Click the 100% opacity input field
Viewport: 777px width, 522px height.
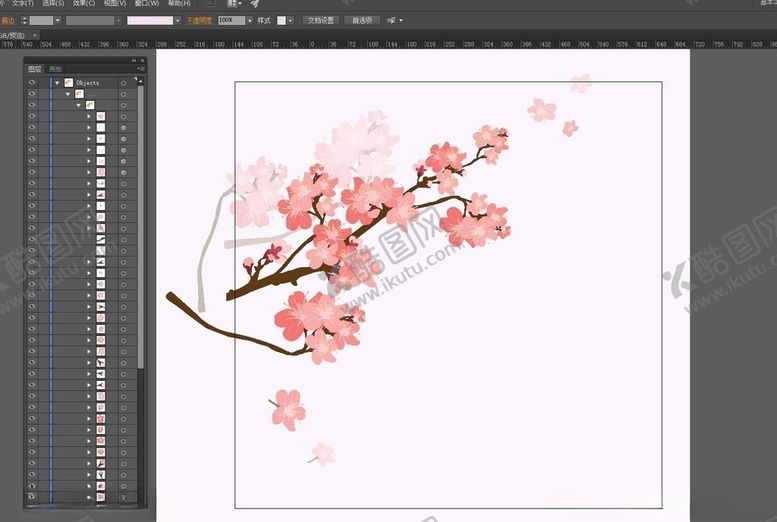click(231, 20)
